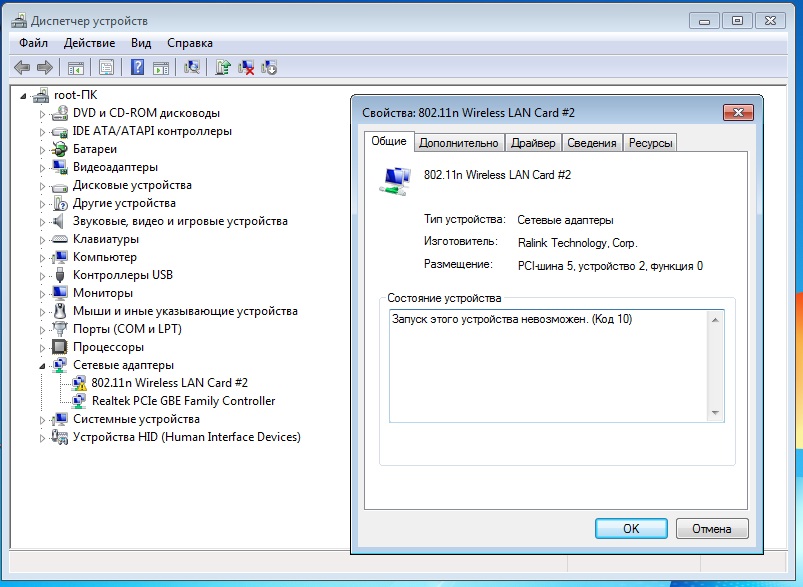Viewport: 803px width, 587px height.
Task: Click the PCI-шина 5 location text
Action: tap(610, 266)
